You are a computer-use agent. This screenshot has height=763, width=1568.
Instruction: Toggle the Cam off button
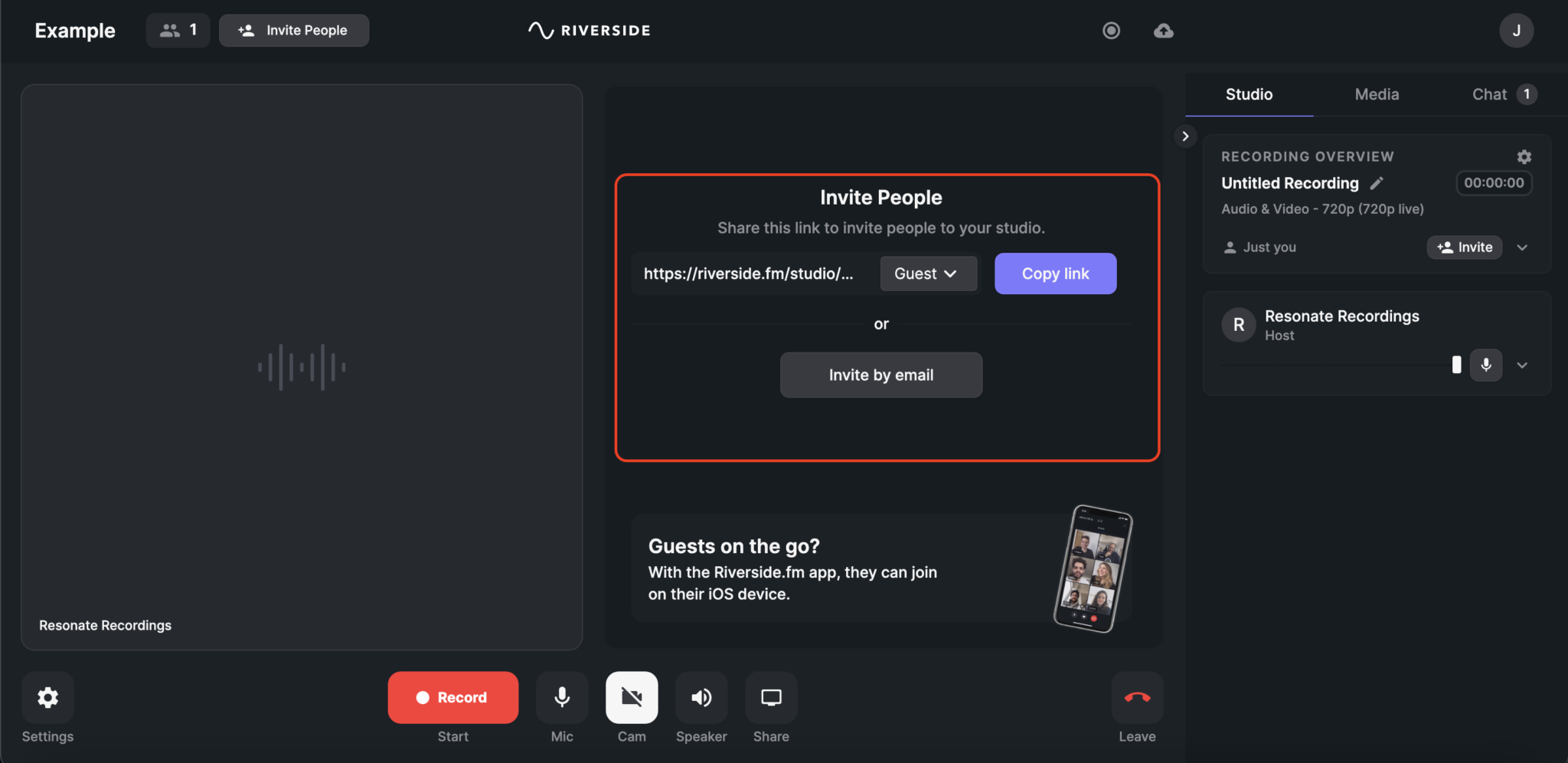pyautogui.click(x=630, y=697)
